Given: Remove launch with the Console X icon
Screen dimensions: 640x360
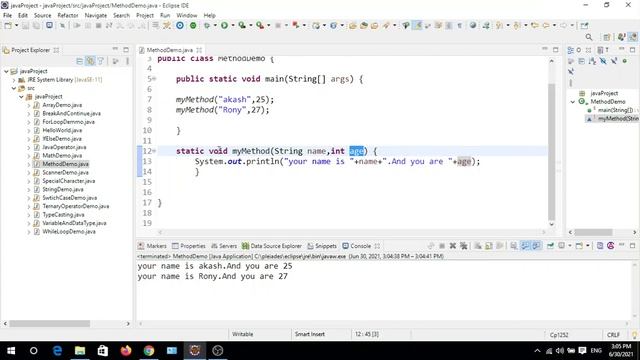Looking at the screenshot, I should pyautogui.click(x=453, y=246).
